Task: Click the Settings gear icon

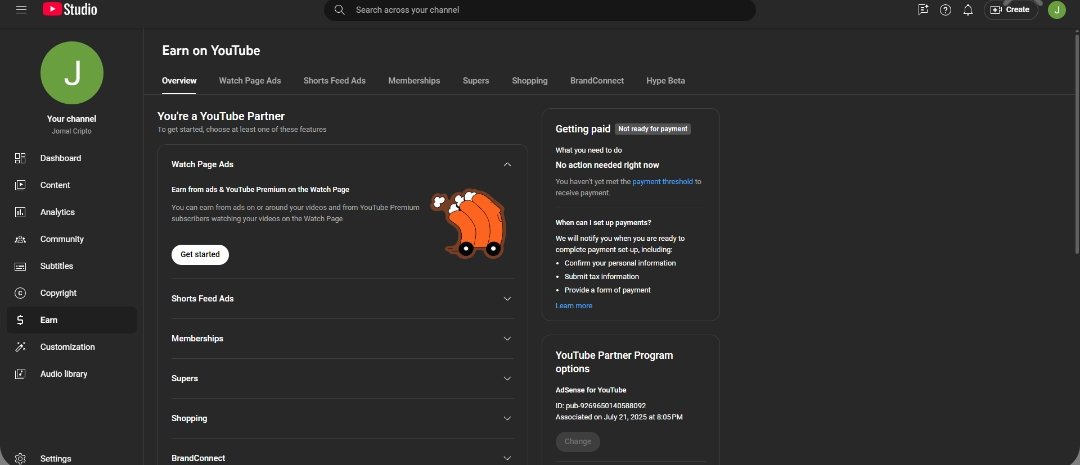Action: click(20, 458)
